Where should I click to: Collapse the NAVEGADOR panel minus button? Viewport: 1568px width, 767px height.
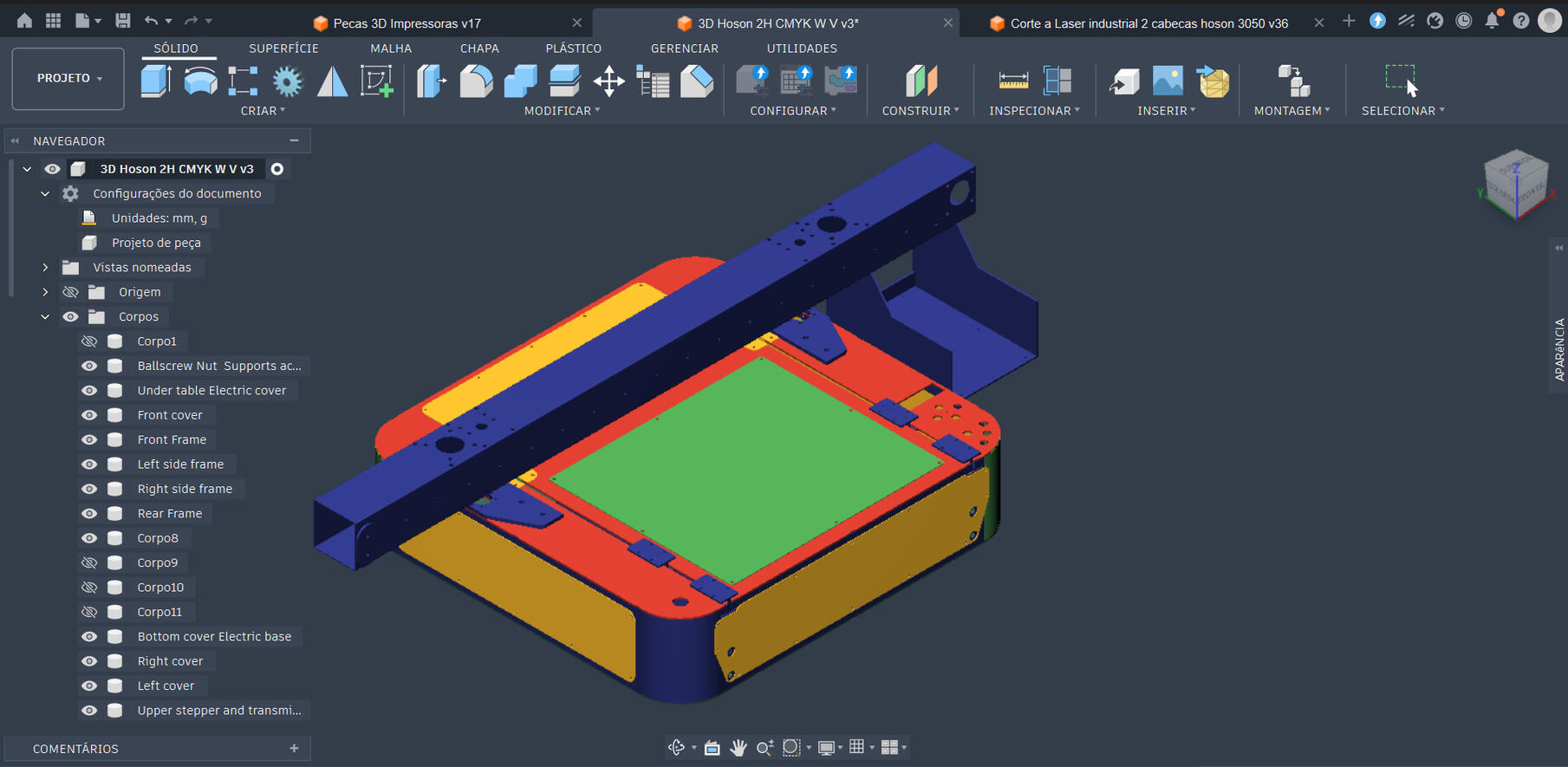(294, 140)
